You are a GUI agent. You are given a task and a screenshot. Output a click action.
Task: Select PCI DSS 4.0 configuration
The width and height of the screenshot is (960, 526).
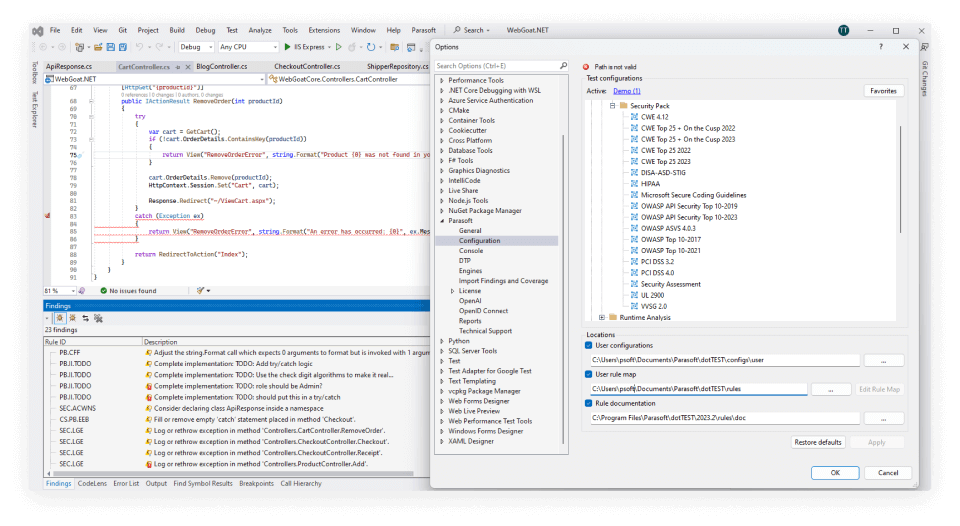tap(657, 272)
